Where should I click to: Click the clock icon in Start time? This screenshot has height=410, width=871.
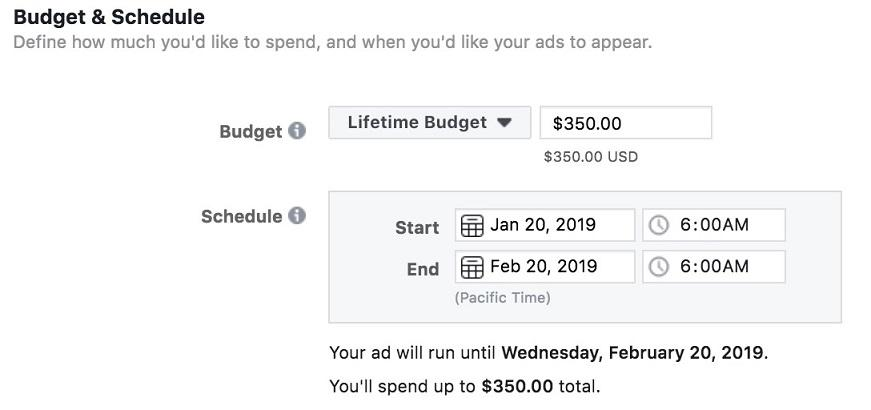659,226
